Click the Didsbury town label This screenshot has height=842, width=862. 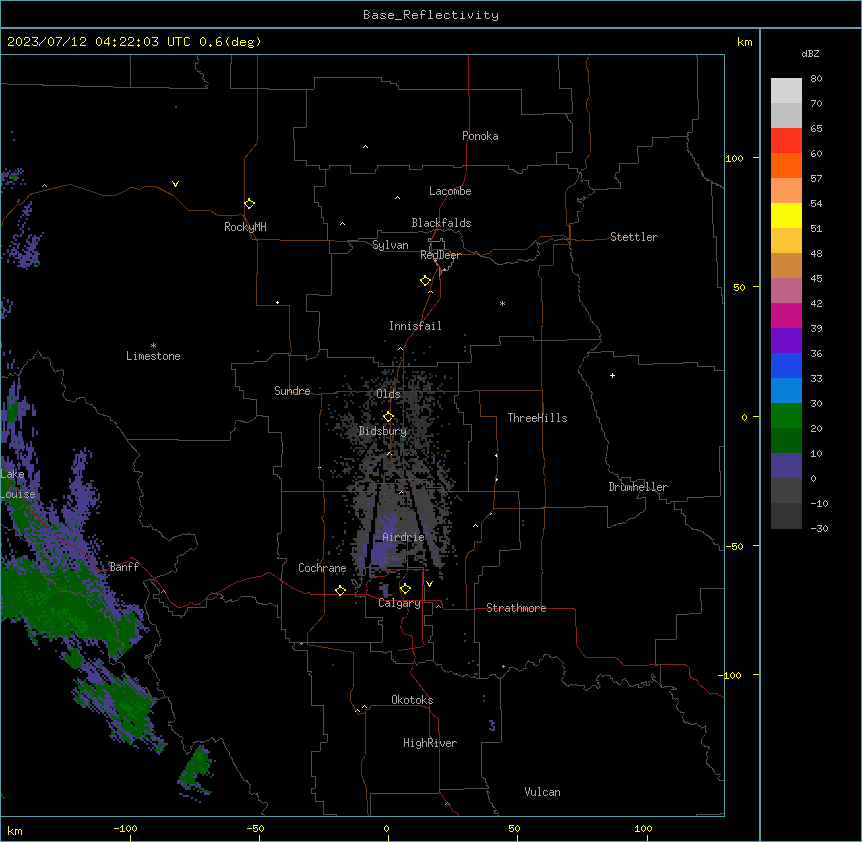click(x=383, y=431)
